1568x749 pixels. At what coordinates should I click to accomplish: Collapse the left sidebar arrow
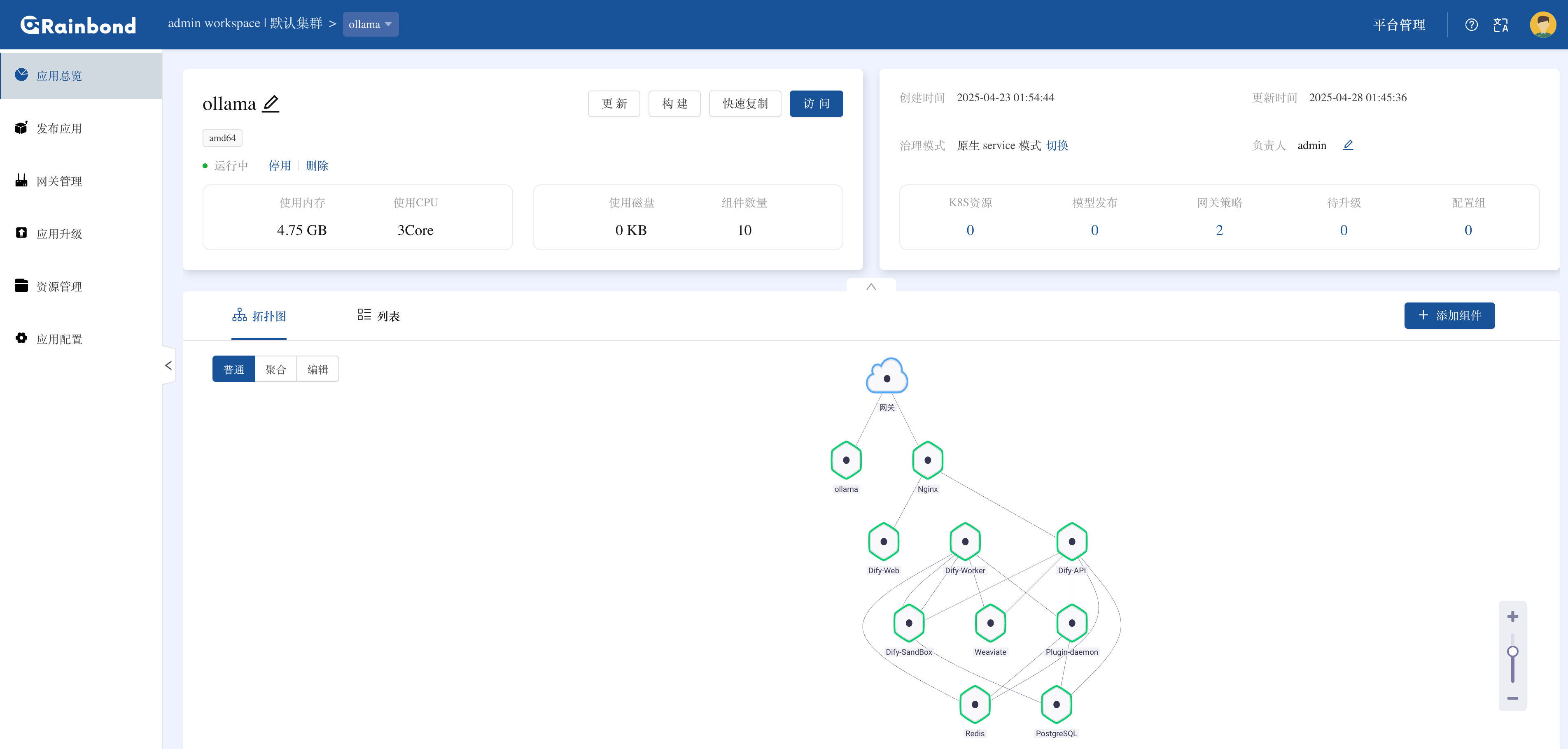168,365
